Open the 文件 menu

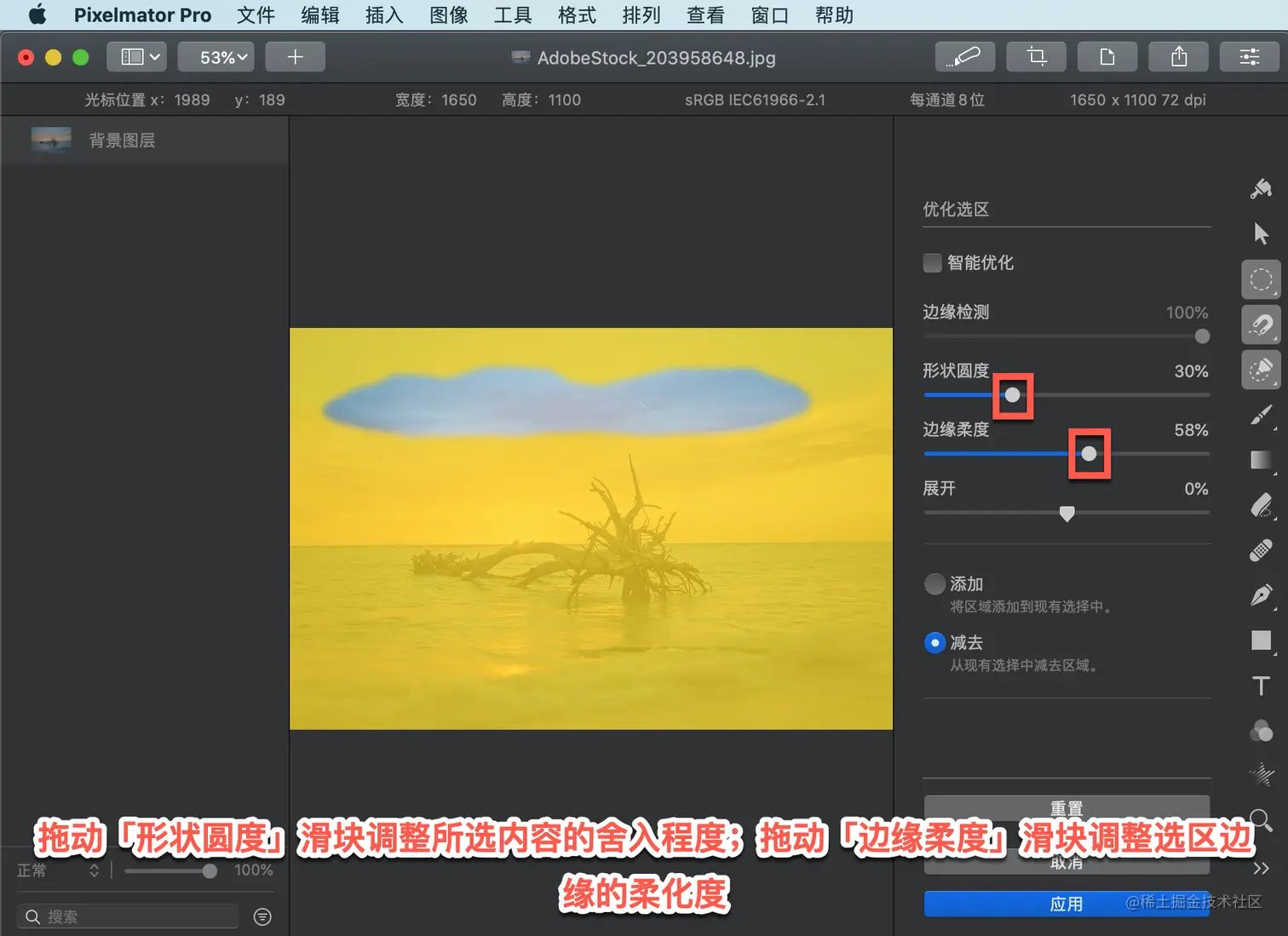point(256,15)
